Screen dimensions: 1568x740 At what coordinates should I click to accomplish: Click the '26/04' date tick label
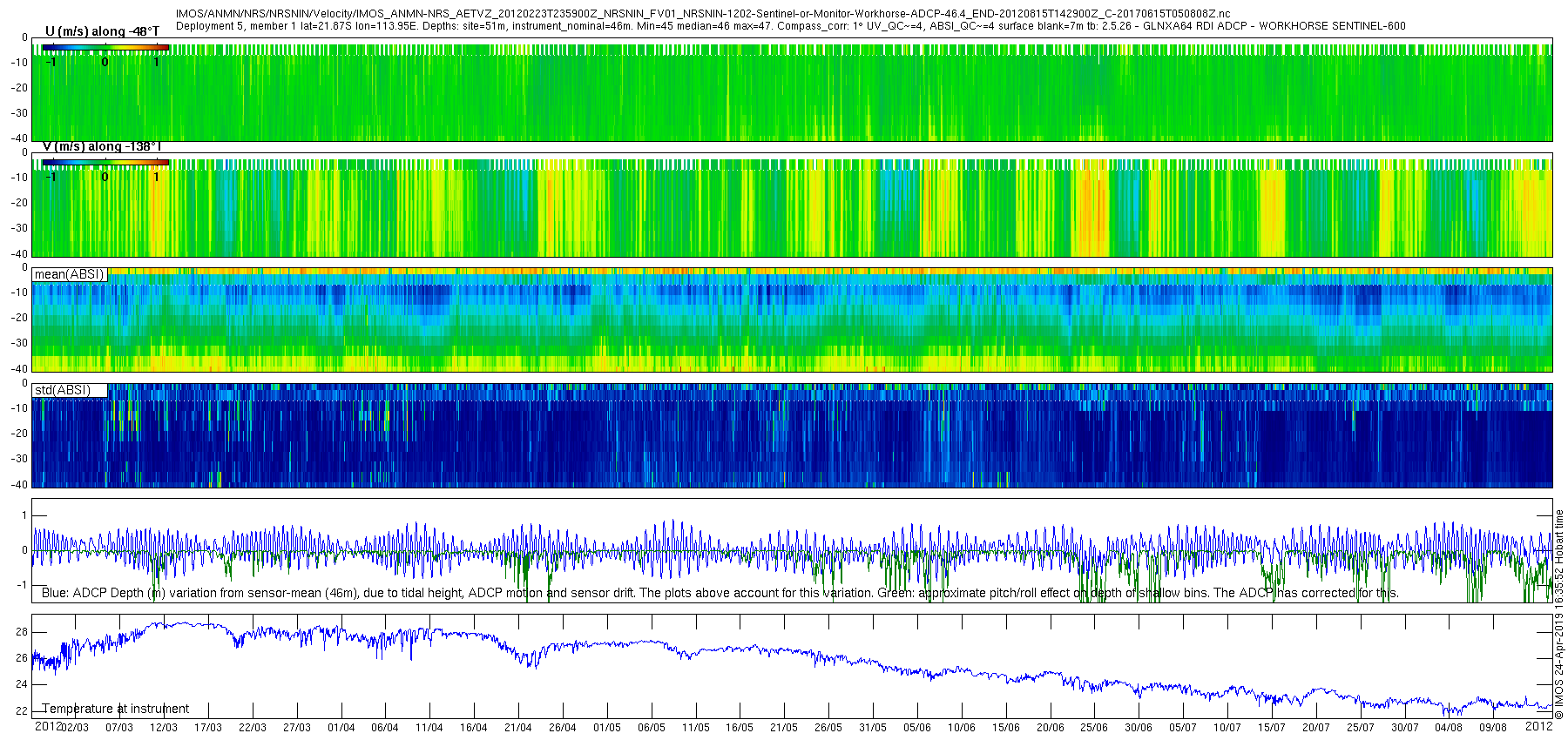[x=563, y=728]
